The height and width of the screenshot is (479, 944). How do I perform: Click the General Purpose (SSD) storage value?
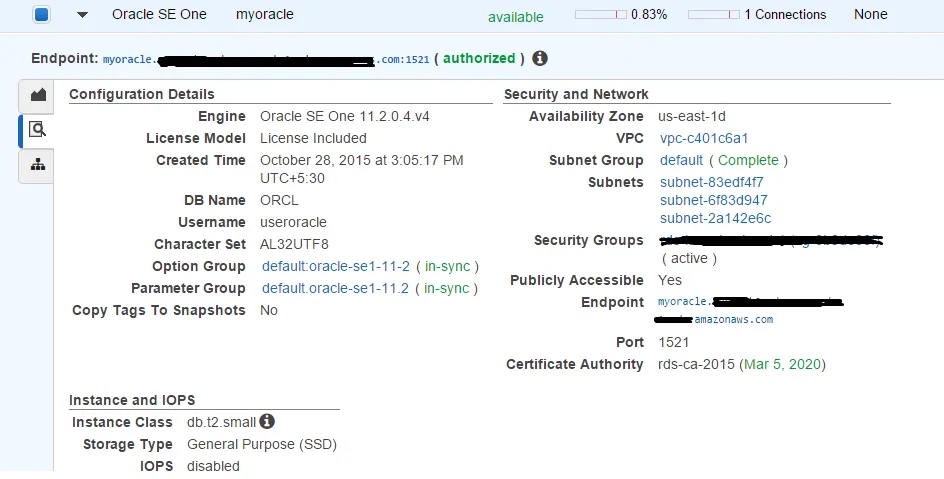click(262, 444)
